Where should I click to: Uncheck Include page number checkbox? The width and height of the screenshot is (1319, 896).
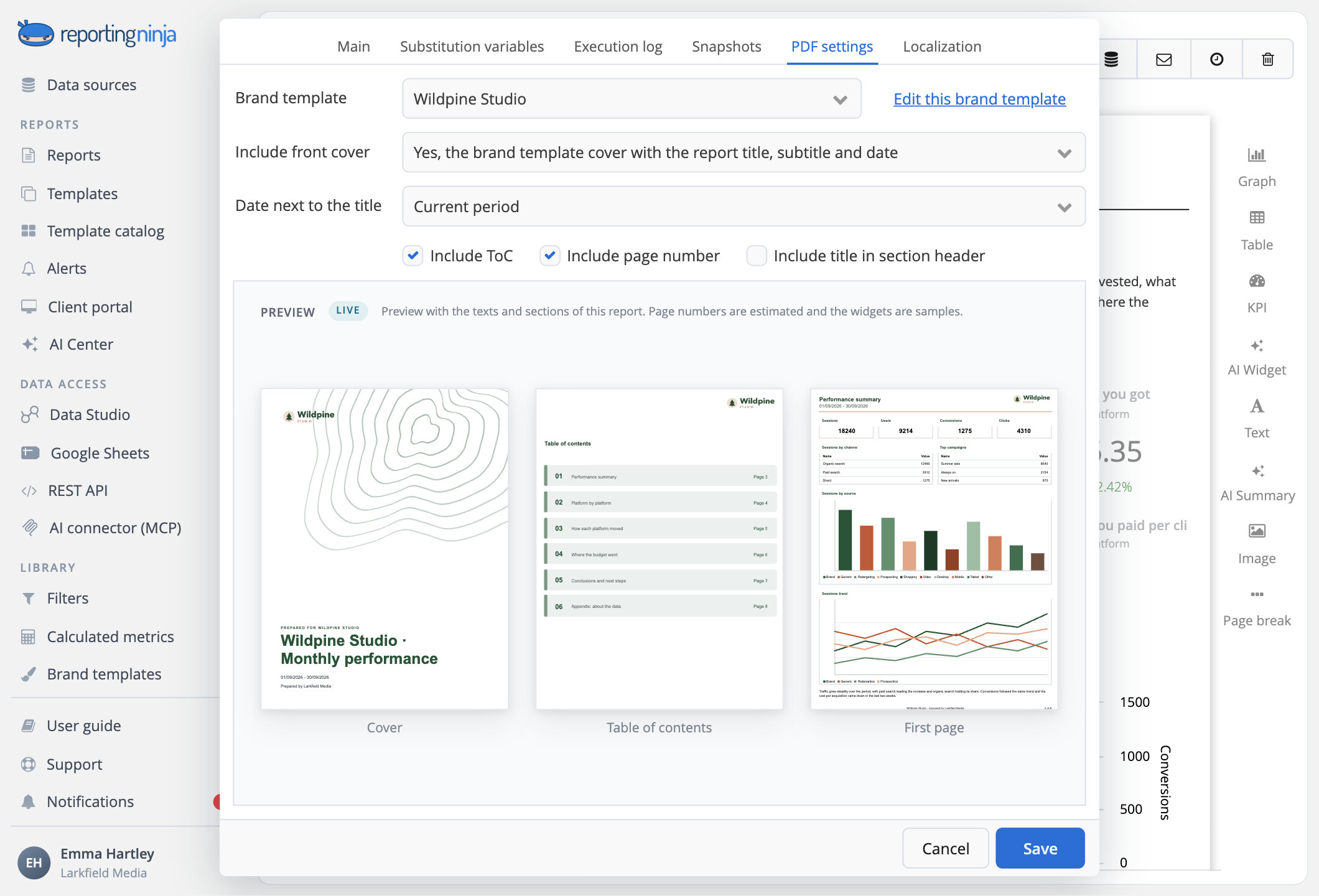pyautogui.click(x=549, y=256)
